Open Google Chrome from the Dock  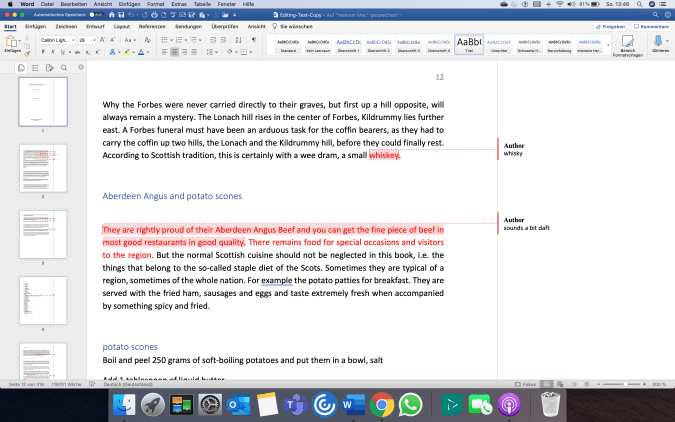[380, 405]
